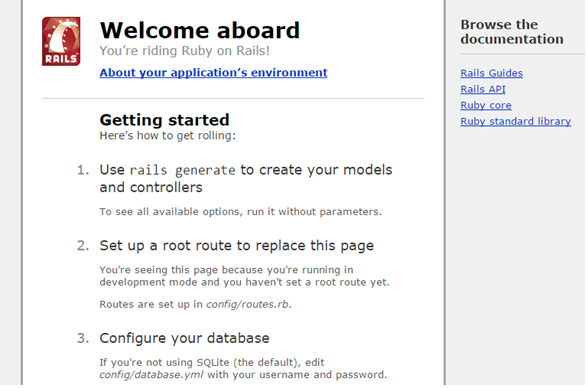Click 'You're riding Ruby on Rails!' subtitle

coord(184,51)
